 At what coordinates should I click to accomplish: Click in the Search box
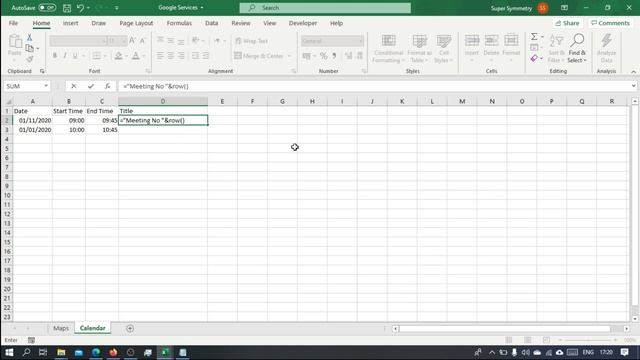[325, 8]
